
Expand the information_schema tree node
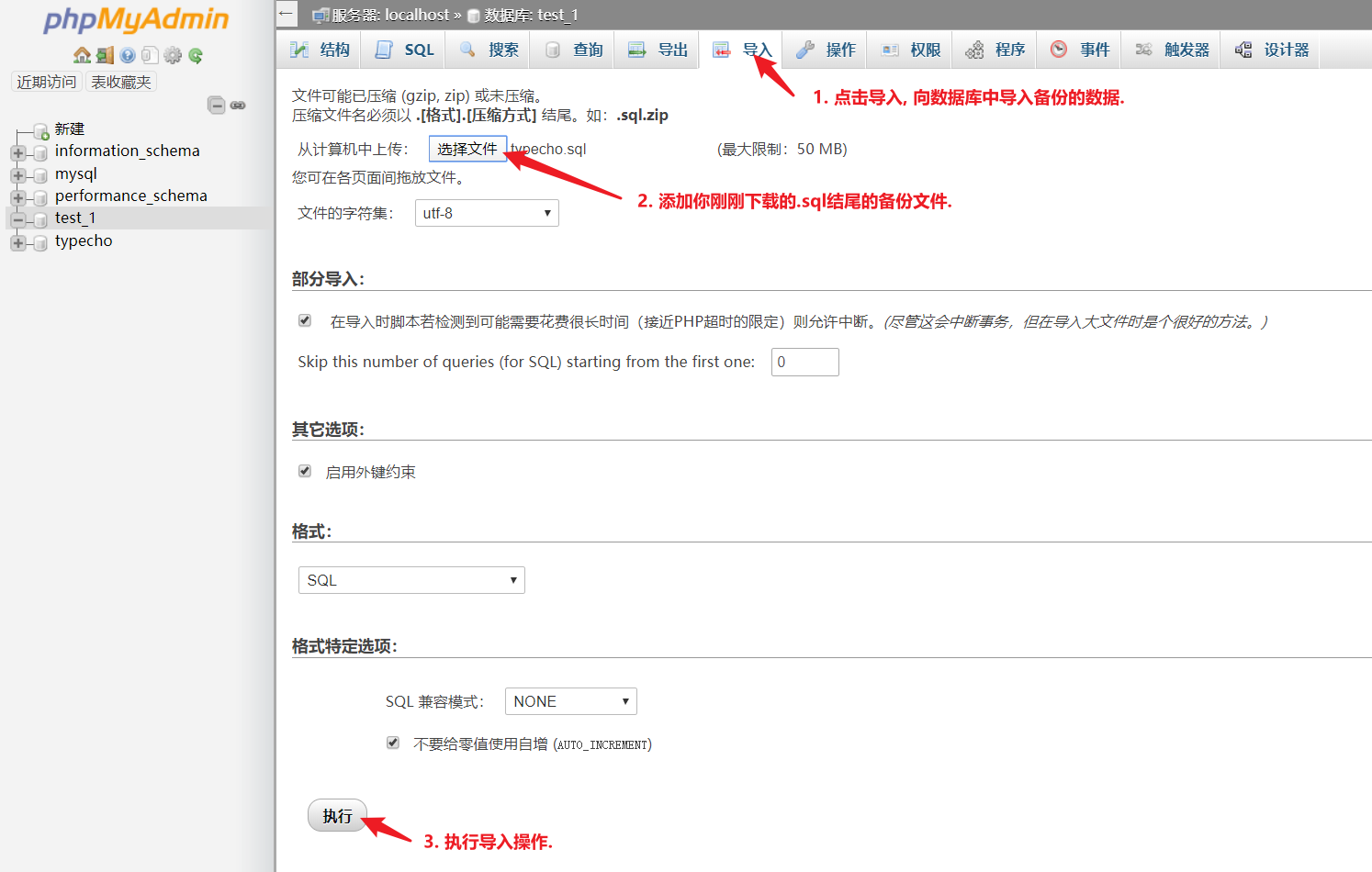coord(18,152)
